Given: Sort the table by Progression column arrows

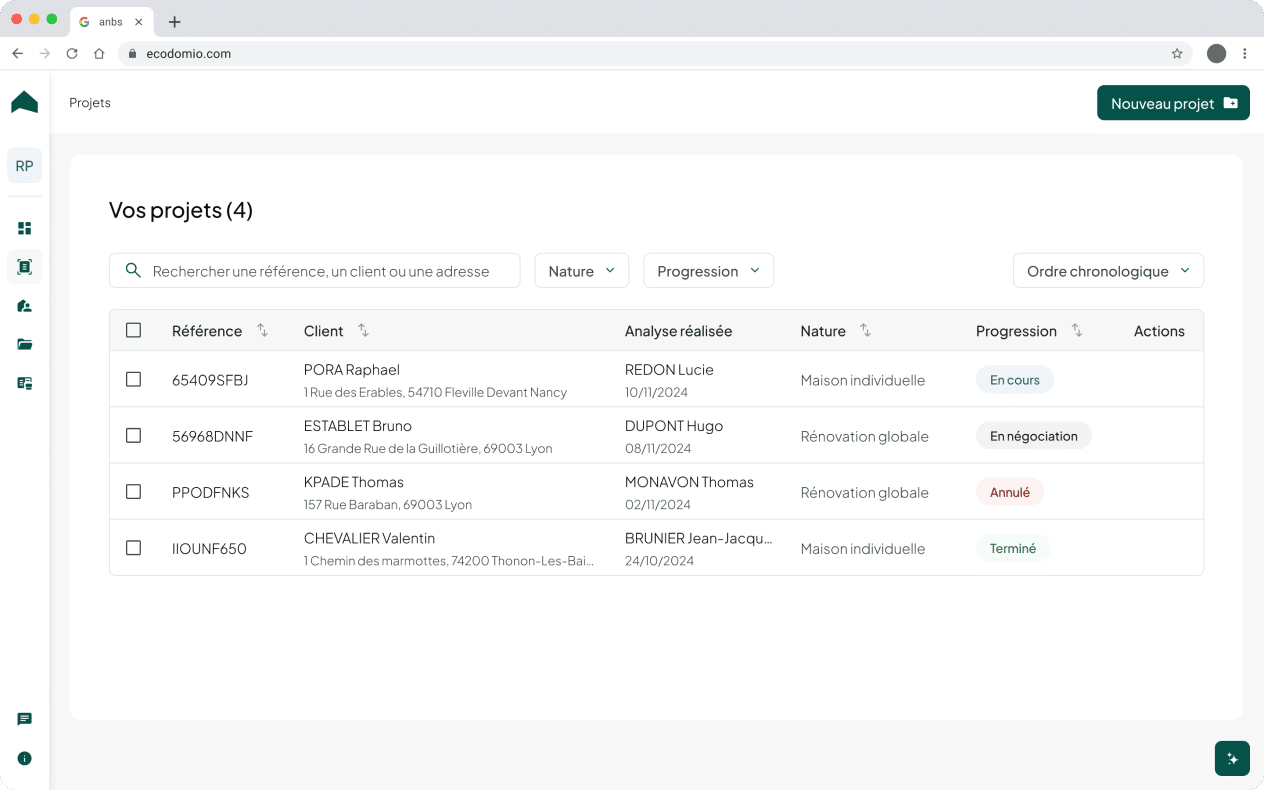Looking at the screenshot, I should [x=1077, y=330].
